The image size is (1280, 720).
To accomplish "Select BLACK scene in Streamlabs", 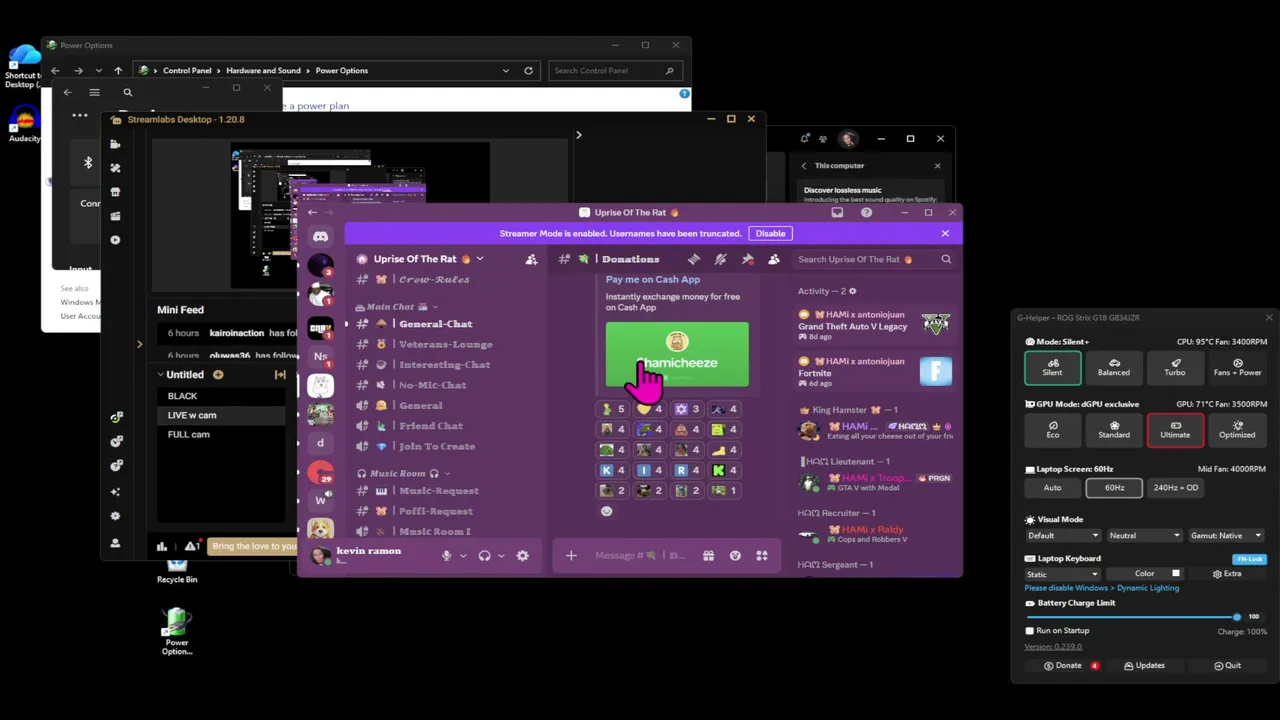I will pyautogui.click(x=220, y=396).
